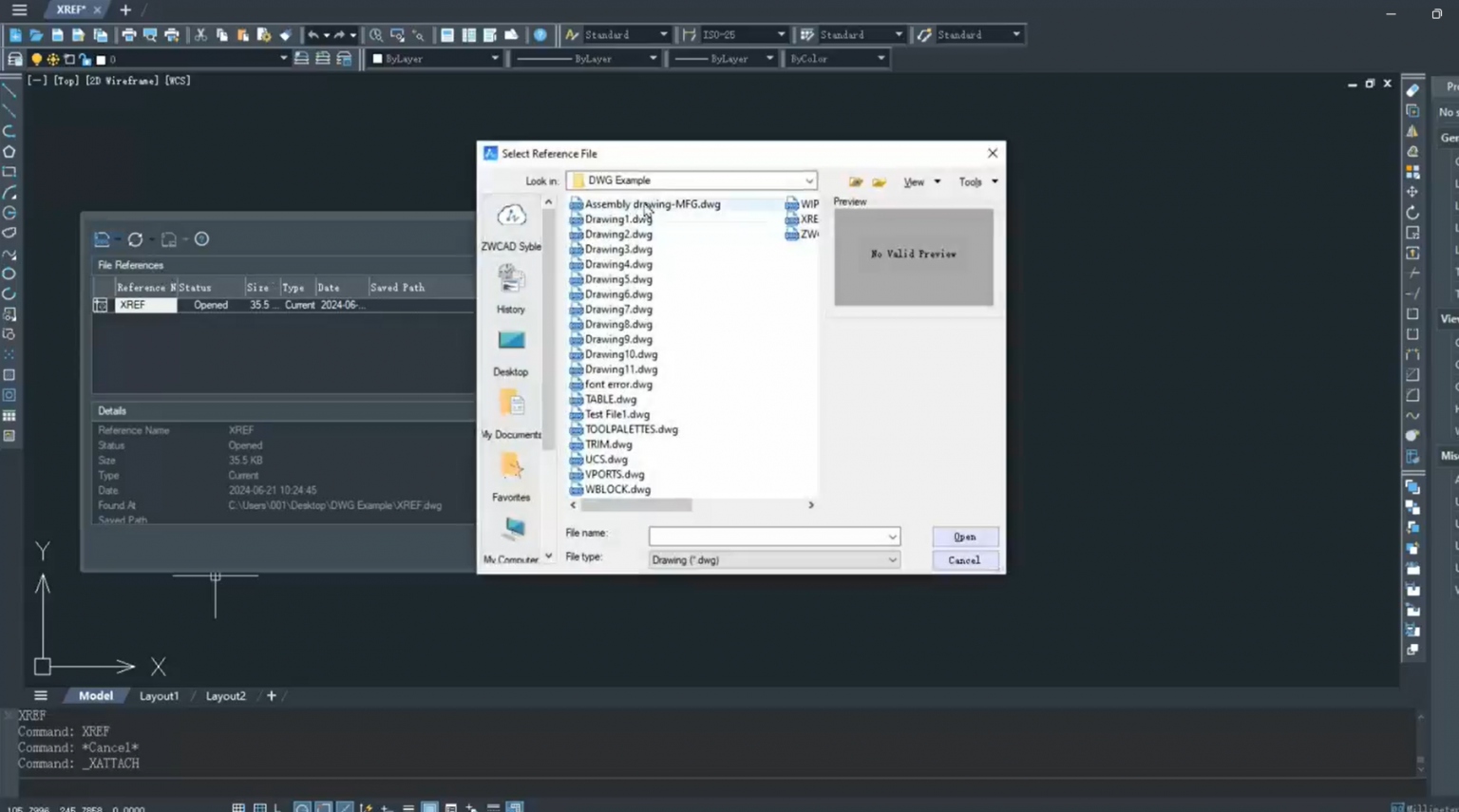Click the ZWCAD cloud icon in dialog sidebar
Viewport: 1459px width, 812px height.
[x=511, y=217]
